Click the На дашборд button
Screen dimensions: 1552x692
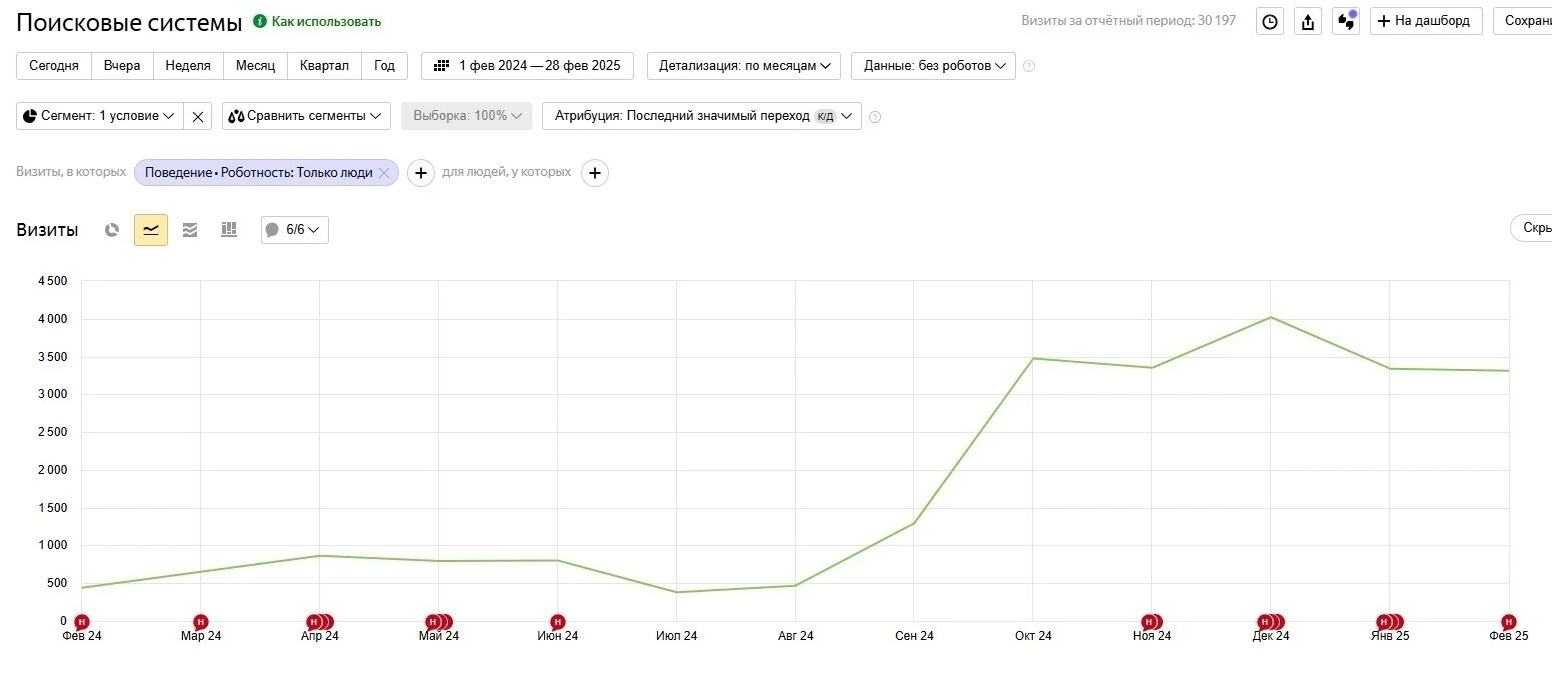[1426, 21]
